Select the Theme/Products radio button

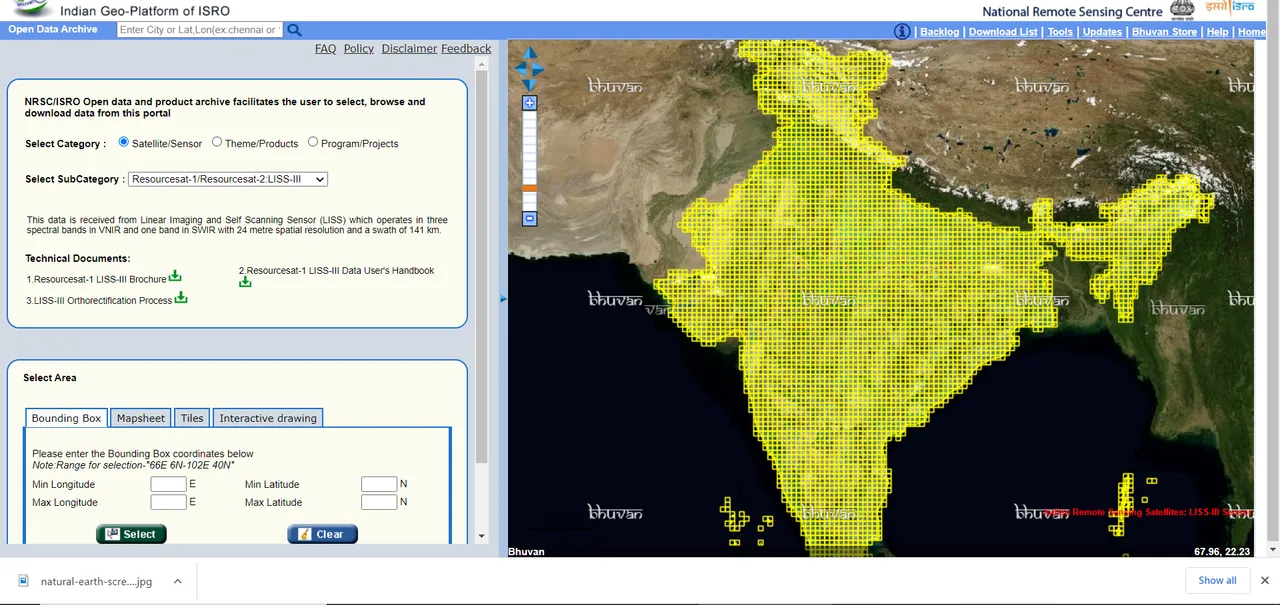[x=217, y=142]
